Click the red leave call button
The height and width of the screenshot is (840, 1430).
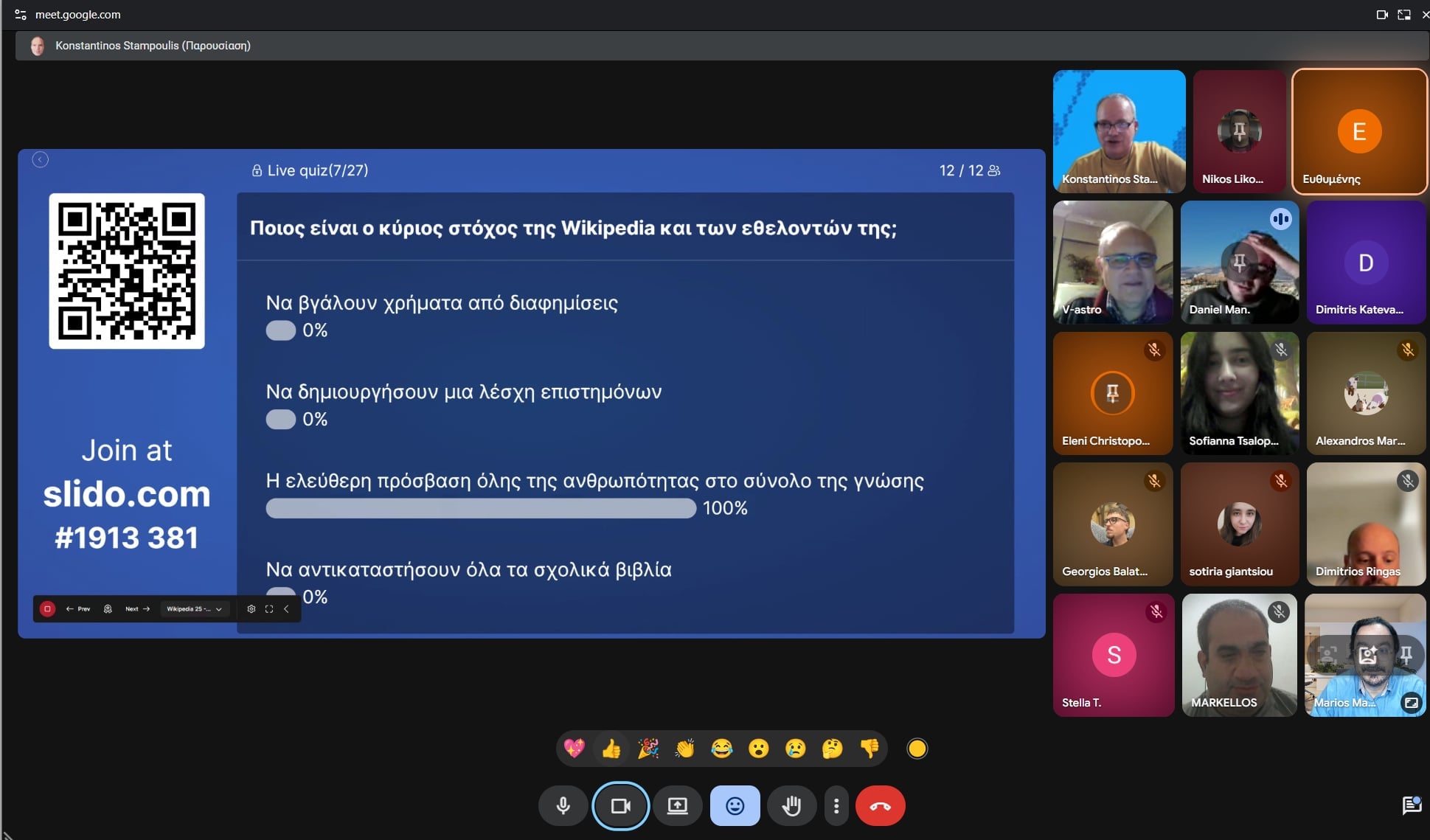[x=880, y=806]
